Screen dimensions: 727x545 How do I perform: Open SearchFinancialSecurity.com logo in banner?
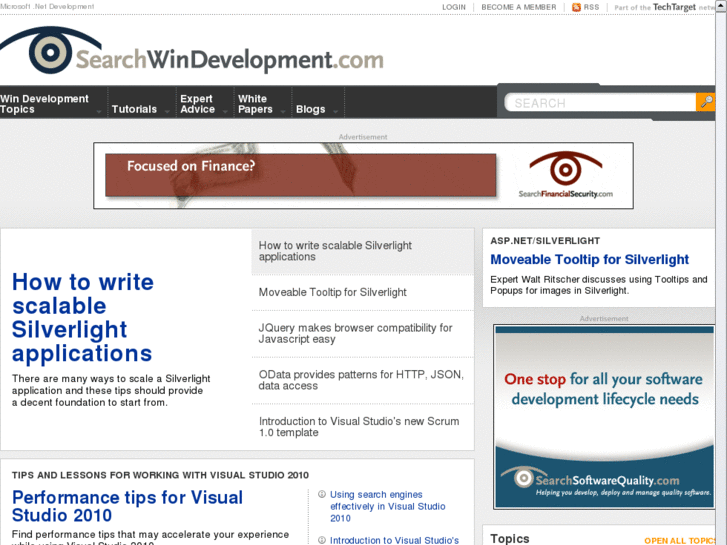(565, 175)
